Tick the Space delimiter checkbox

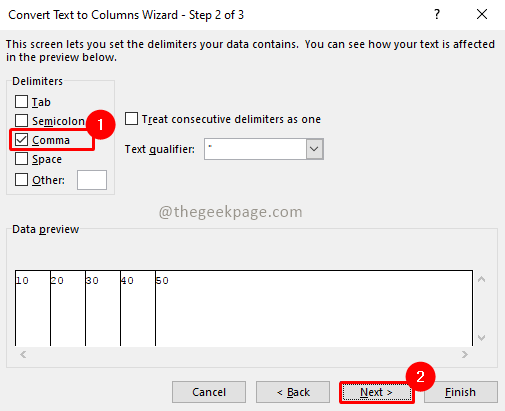pyautogui.click(x=21, y=159)
